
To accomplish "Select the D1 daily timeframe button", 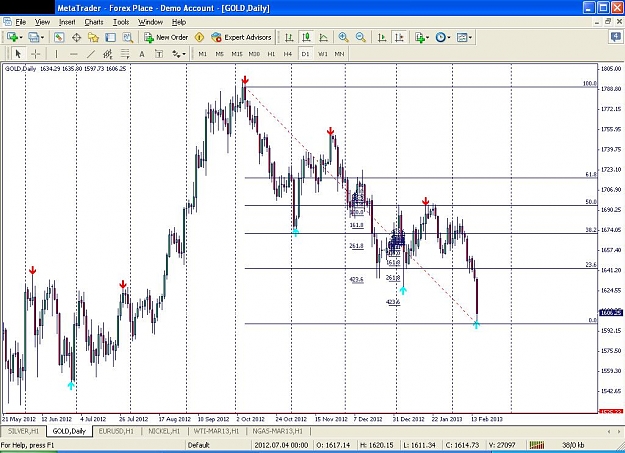I will coord(305,54).
